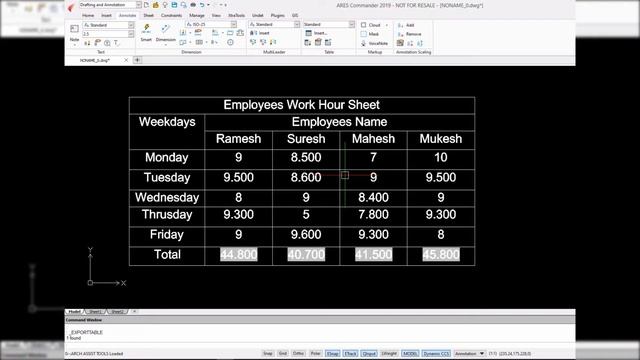Viewport: 640px width, 360px height.
Task: Click the first table edit icon below Insert
Action: coord(308,42)
